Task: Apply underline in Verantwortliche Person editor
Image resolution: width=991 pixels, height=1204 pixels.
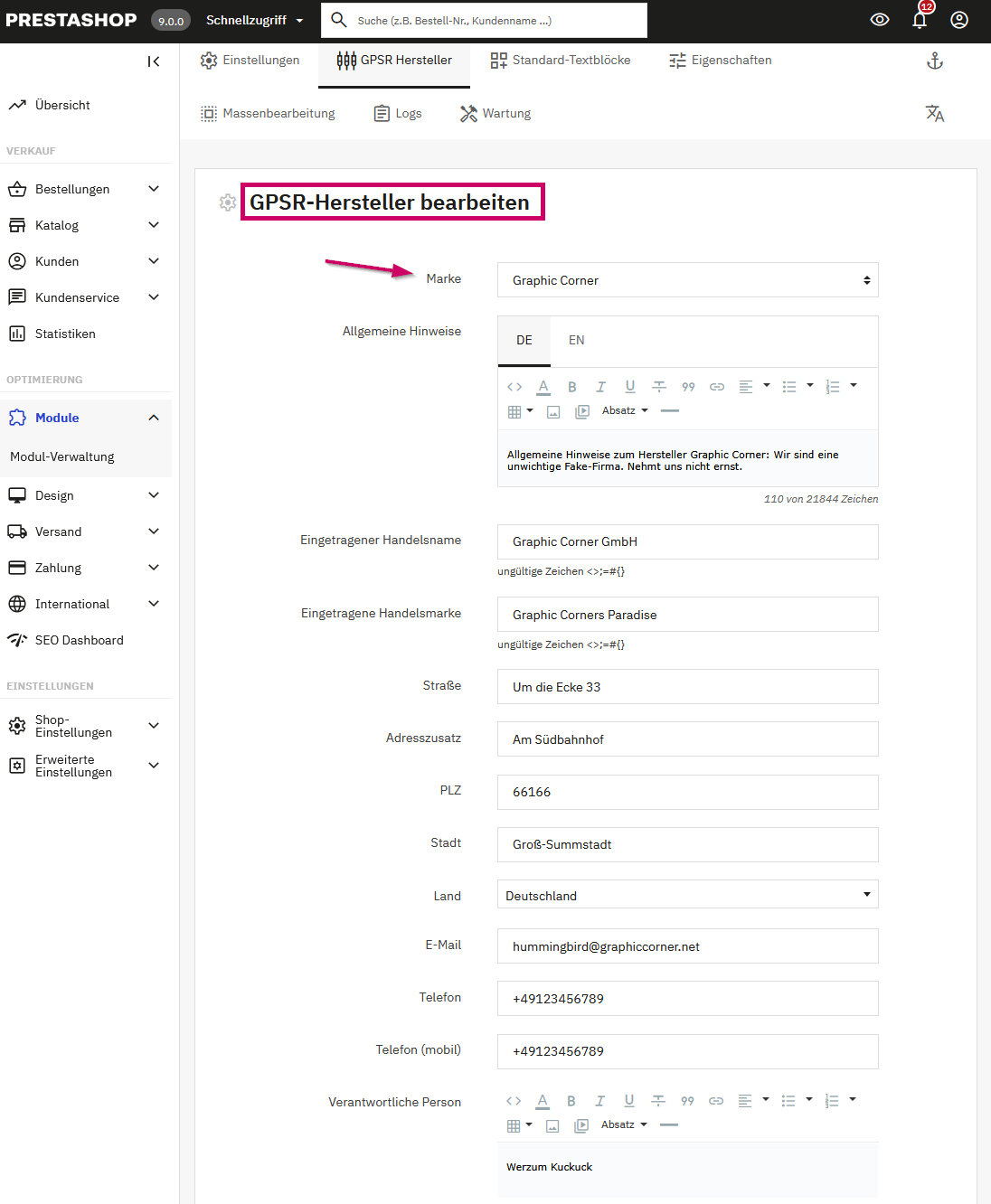Action: point(629,1101)
